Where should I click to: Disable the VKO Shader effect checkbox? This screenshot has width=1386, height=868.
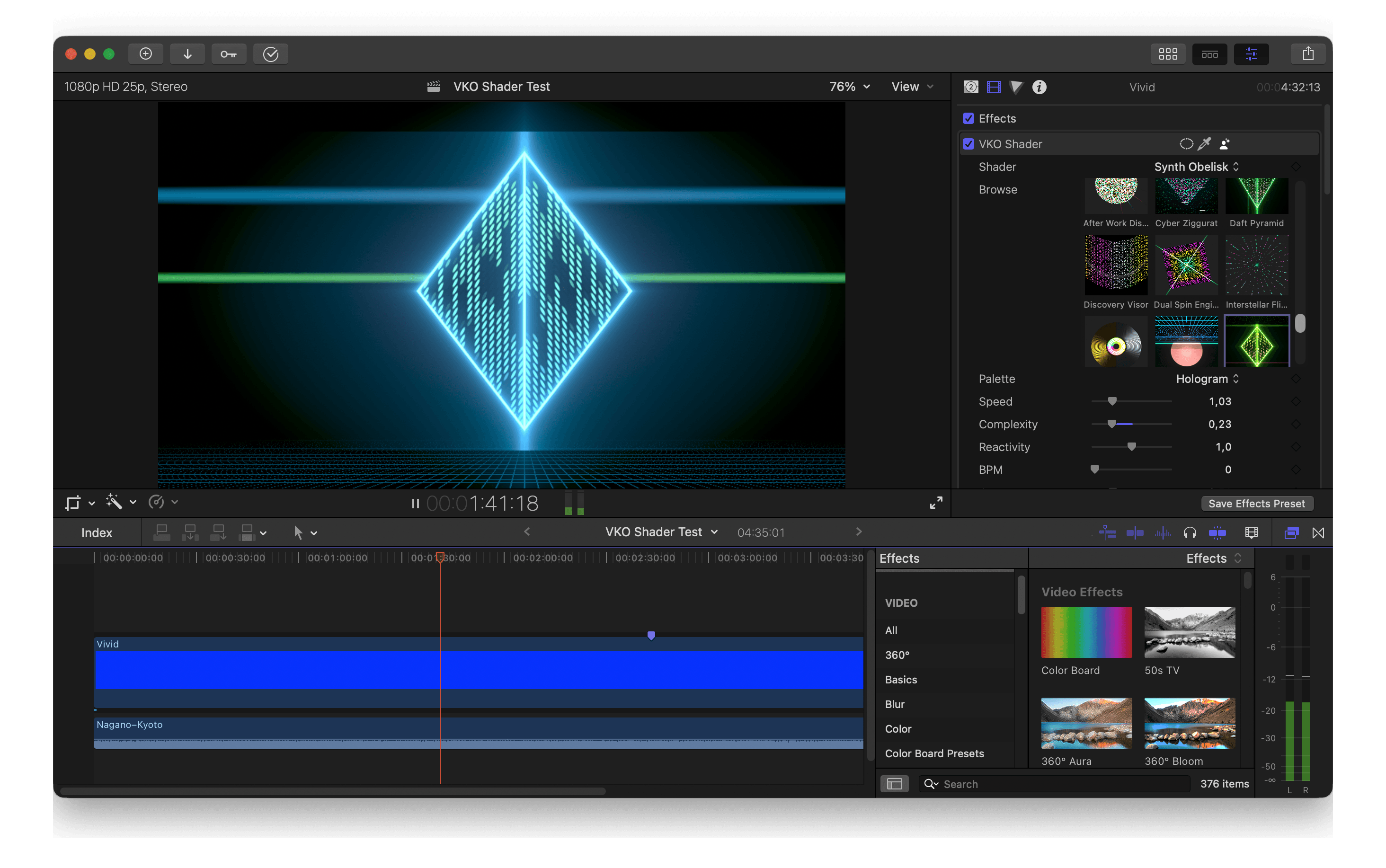point(968,143)
